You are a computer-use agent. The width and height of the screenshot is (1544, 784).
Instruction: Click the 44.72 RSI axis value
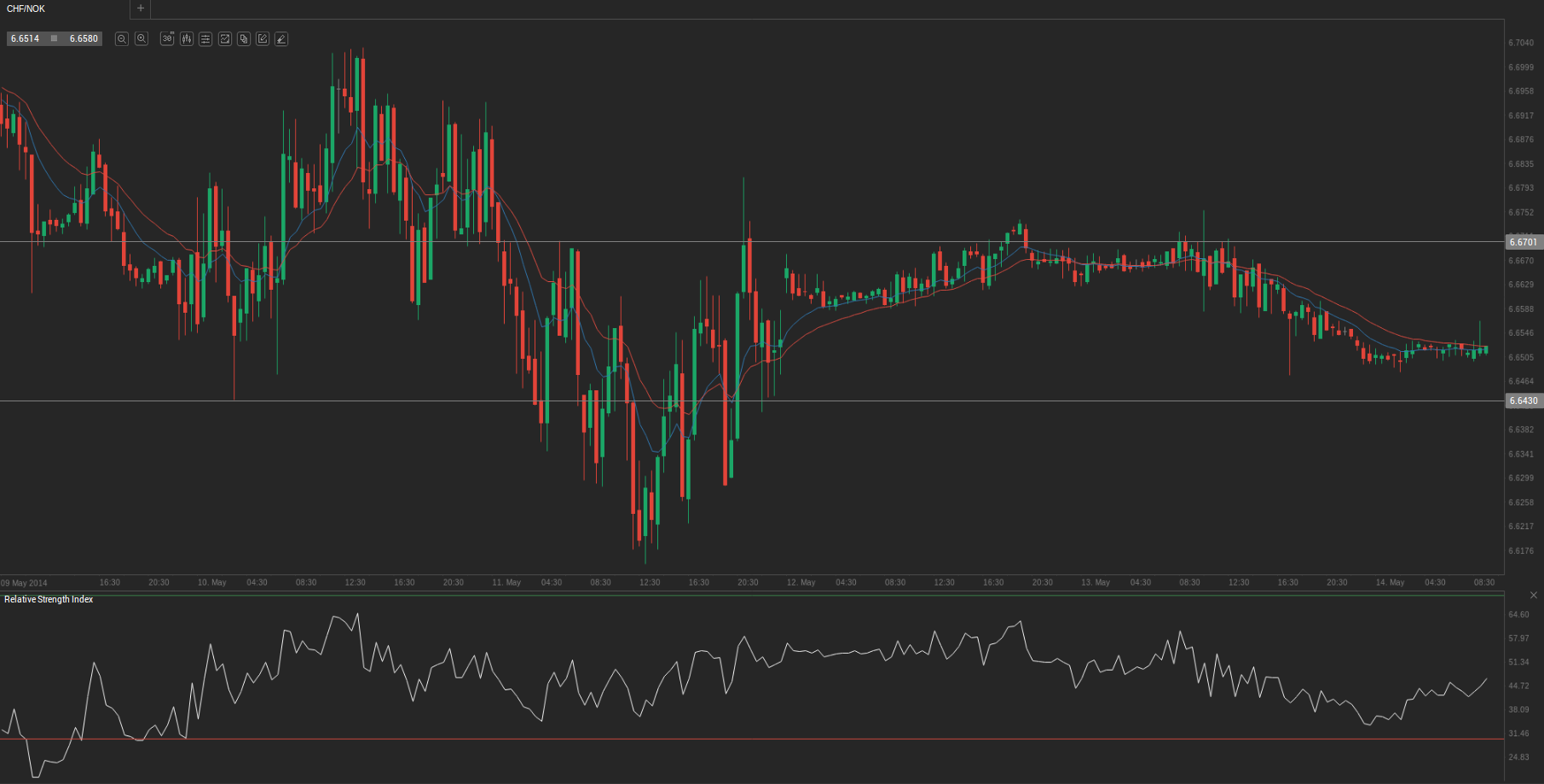point(1518,685)
